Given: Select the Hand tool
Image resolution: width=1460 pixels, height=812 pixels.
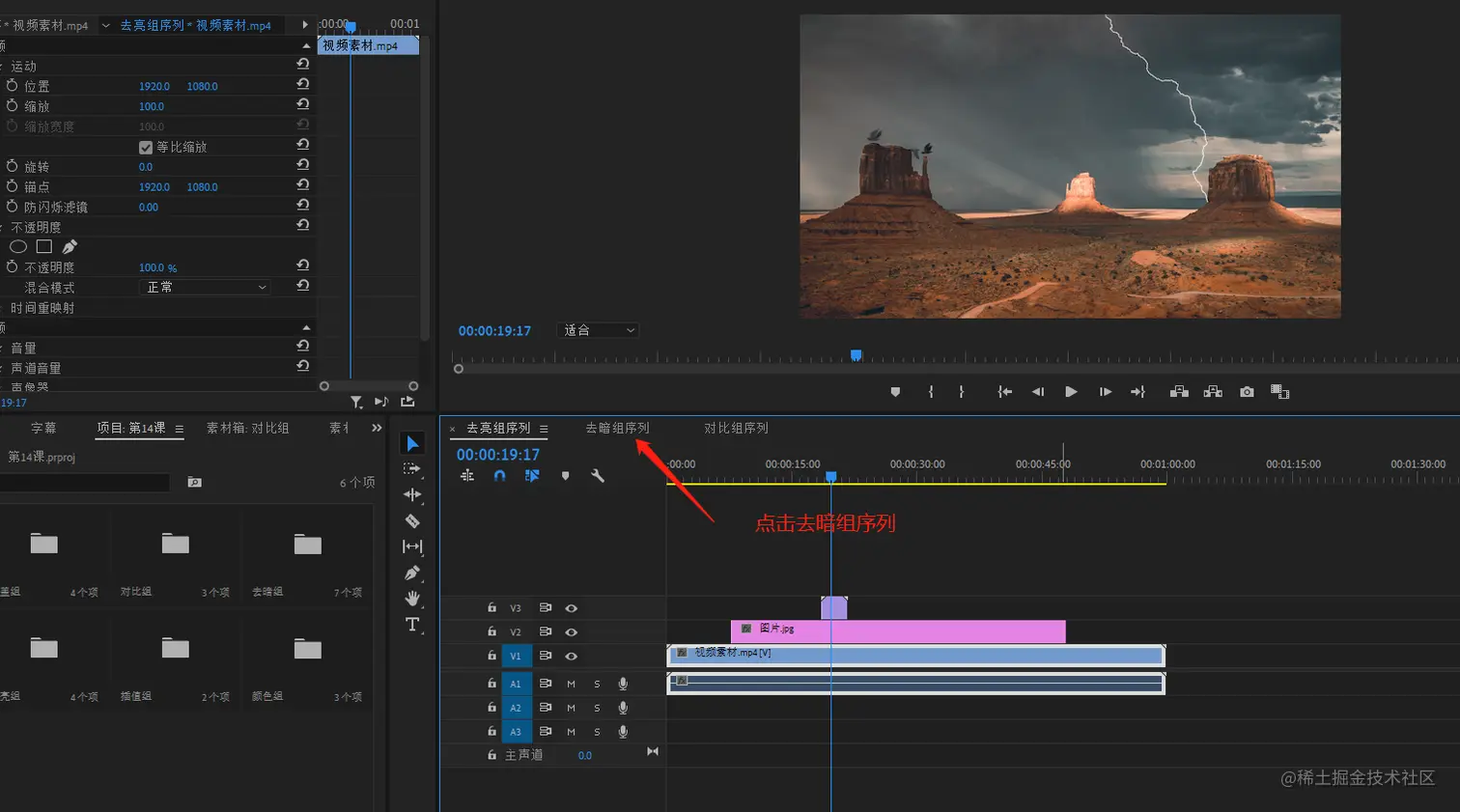Looking at the screenshot, I should (x=412, y=599).
